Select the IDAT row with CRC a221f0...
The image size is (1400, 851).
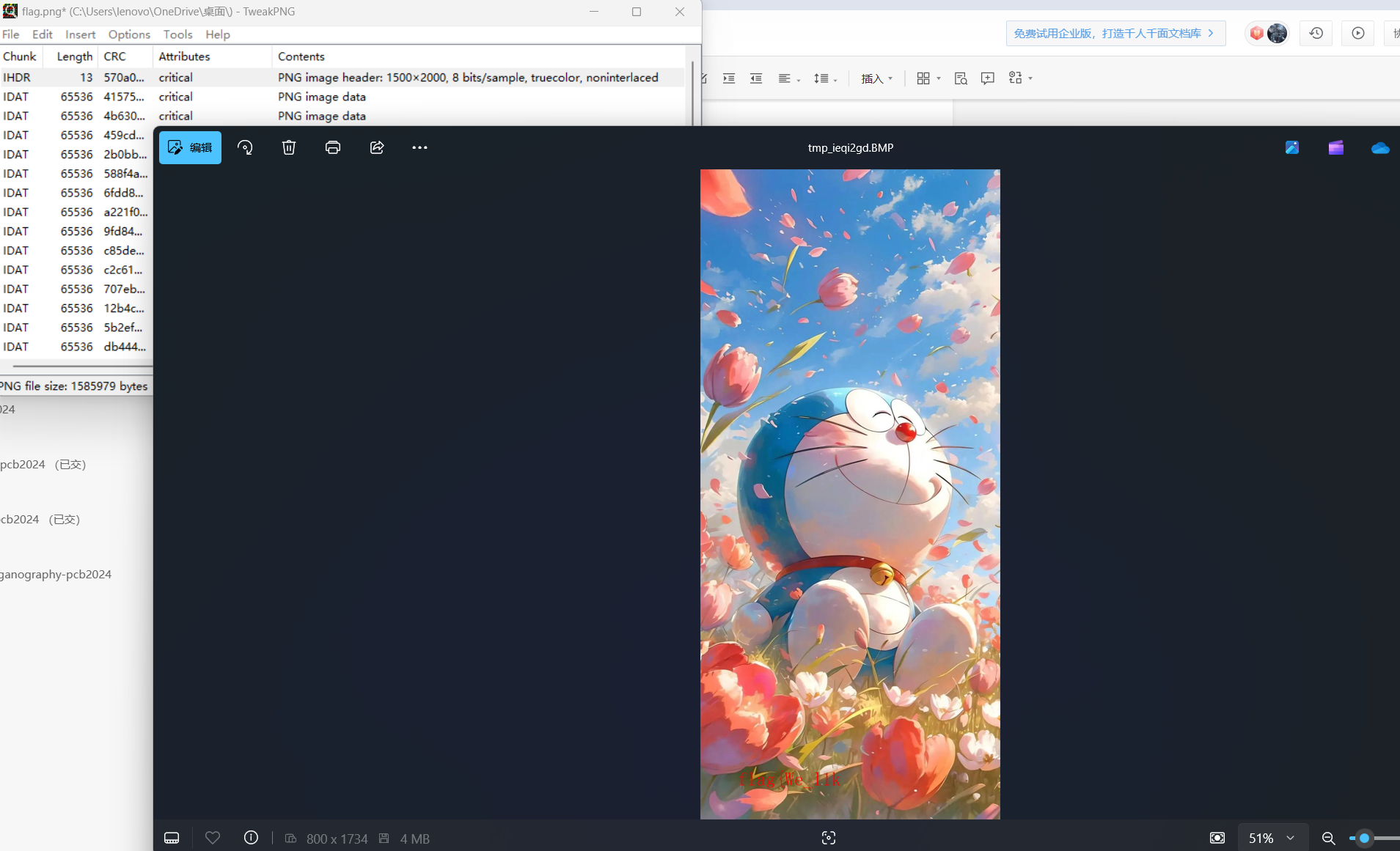pos(76,212)
